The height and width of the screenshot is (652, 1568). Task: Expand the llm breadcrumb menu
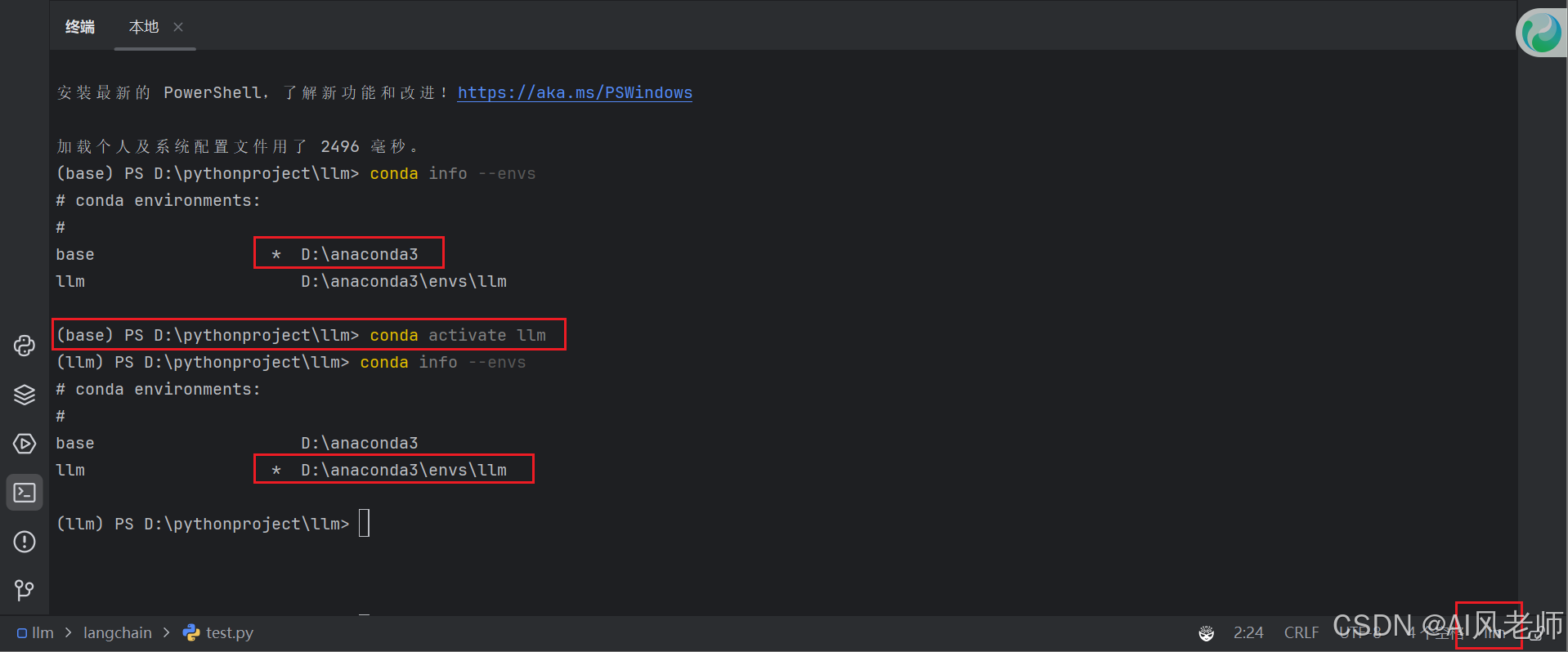(x=43, y=632)
